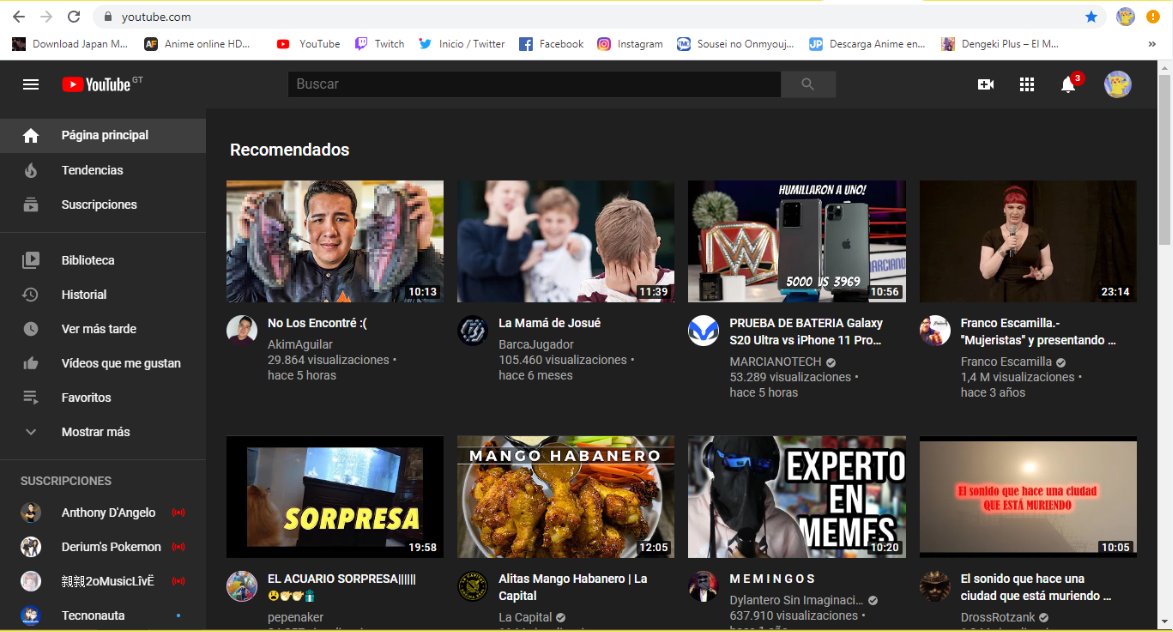1173x632 pixels.
Task: Click channel name MARCIANOTECH
Action: click(775, 361)
